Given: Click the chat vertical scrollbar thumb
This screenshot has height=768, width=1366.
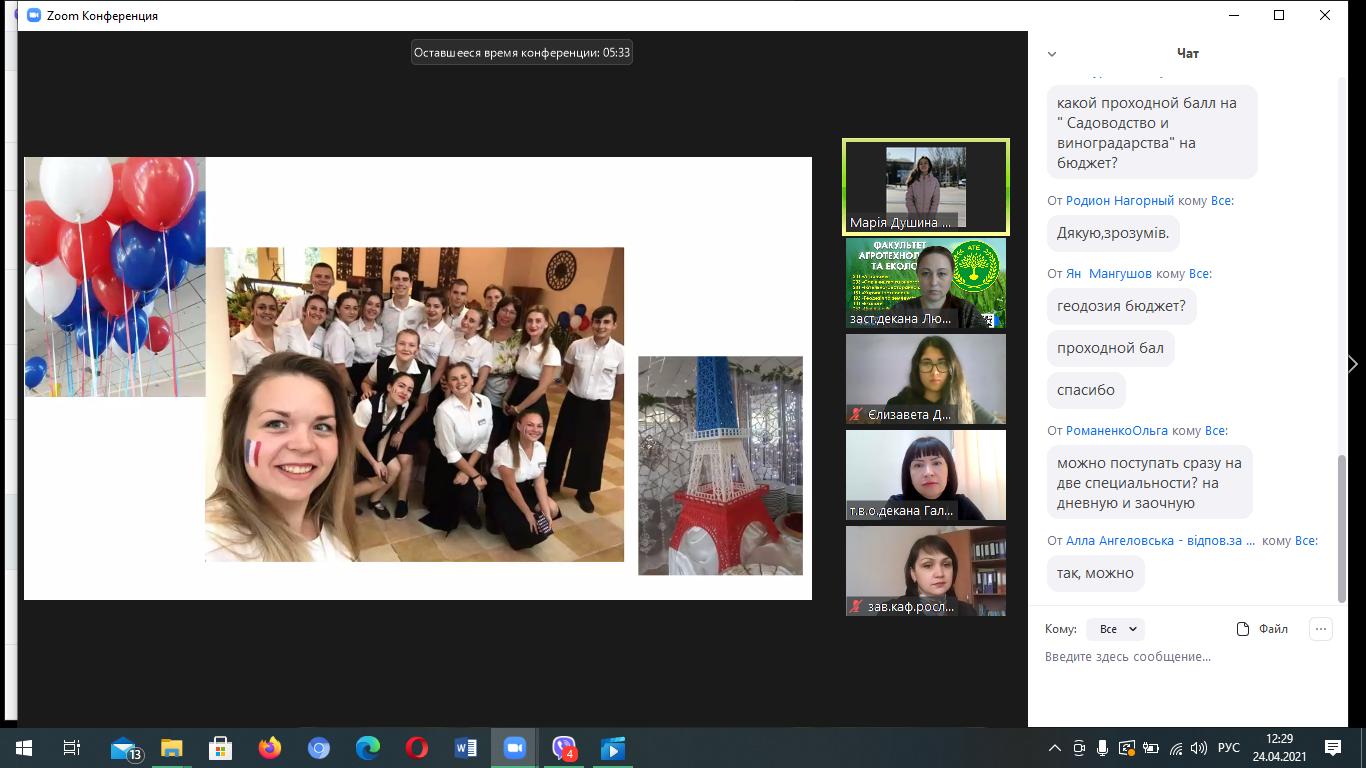Looking at the screenshot, I should click(x=1342, y=528).
